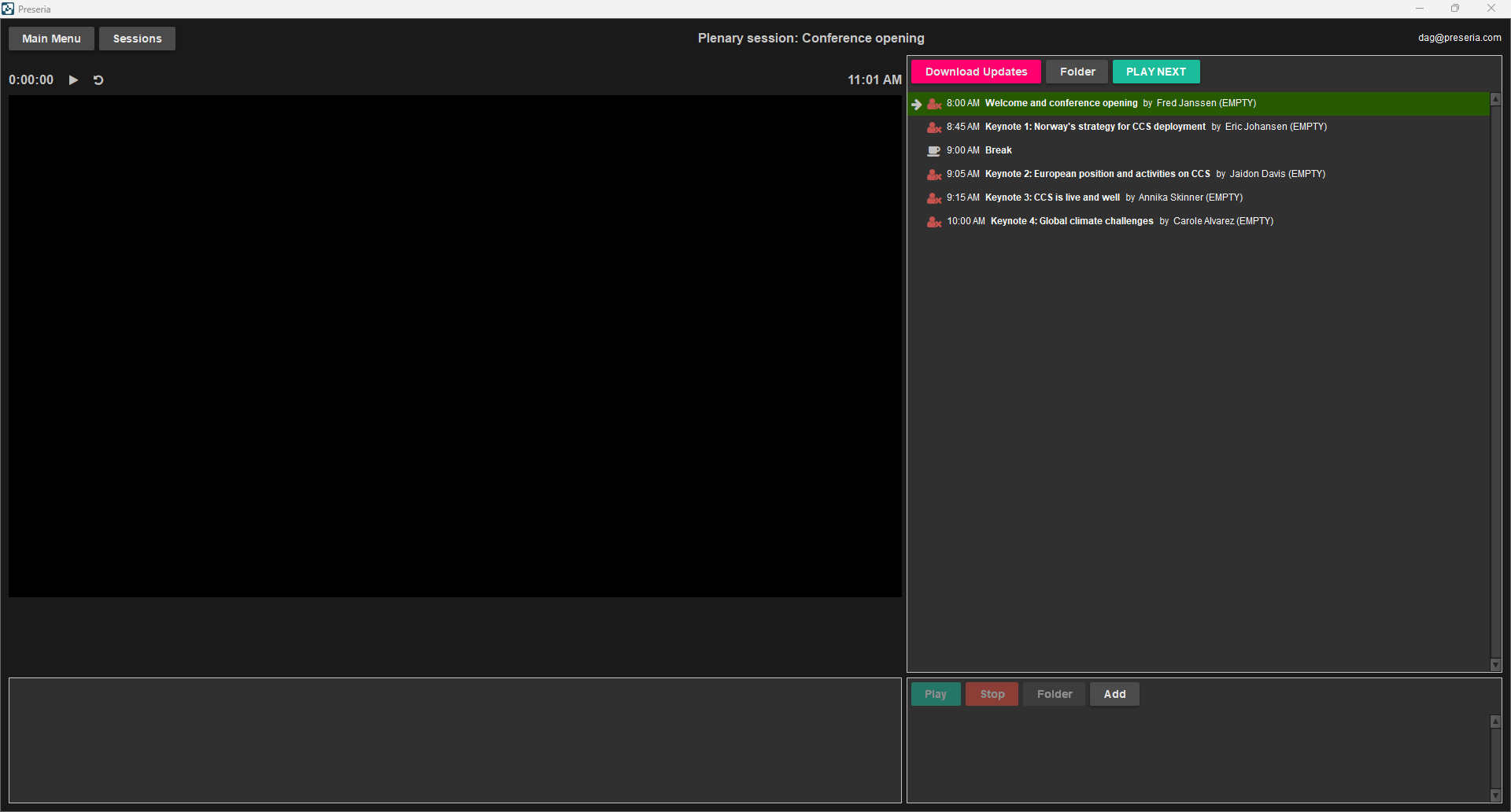Screen dimensions: 1511x812
Task: Click the lower file list scroll-up arrow
Action: 1495,722
